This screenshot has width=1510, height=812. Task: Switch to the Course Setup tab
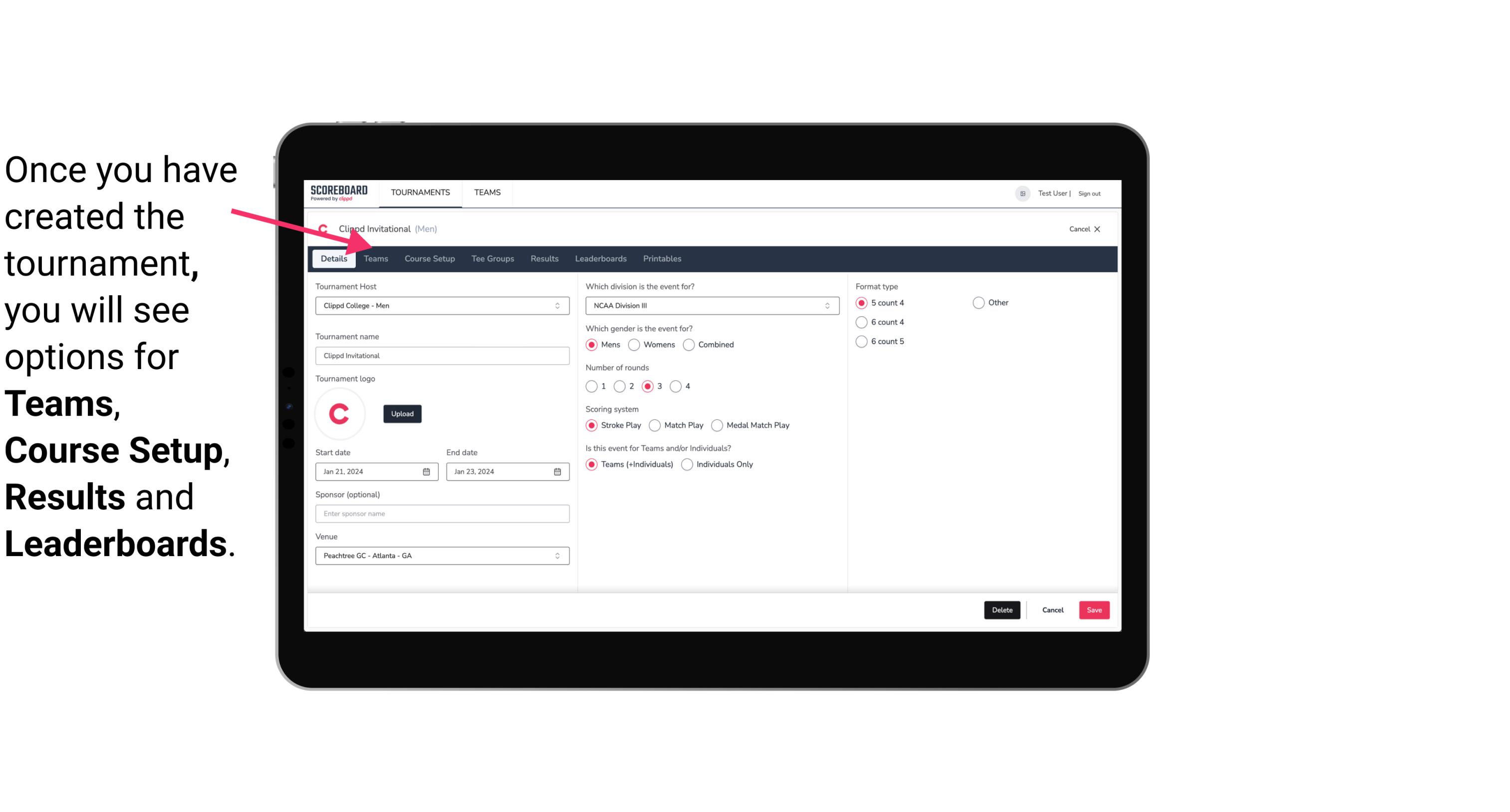(x=429, y=258)
